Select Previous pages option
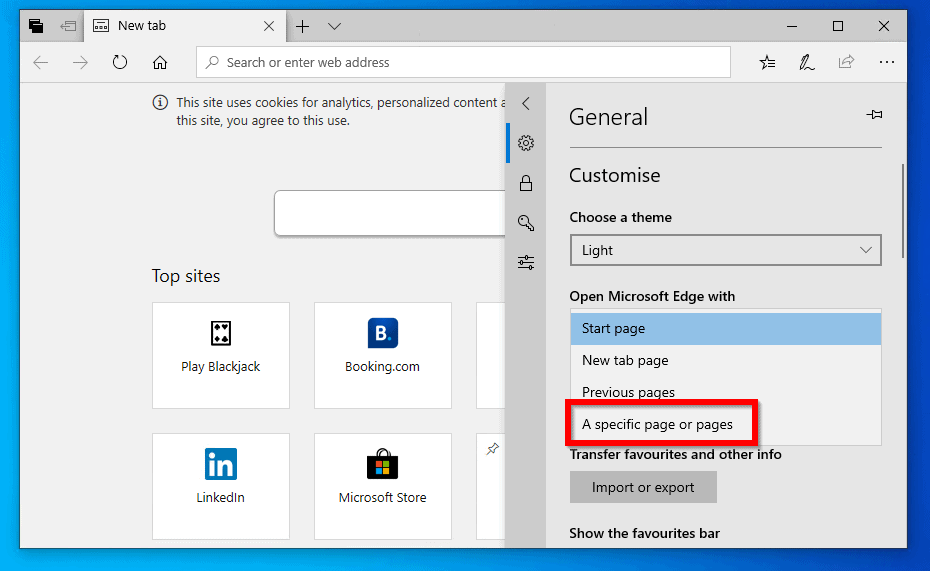 pyautogui.click(x=725, y=392)
